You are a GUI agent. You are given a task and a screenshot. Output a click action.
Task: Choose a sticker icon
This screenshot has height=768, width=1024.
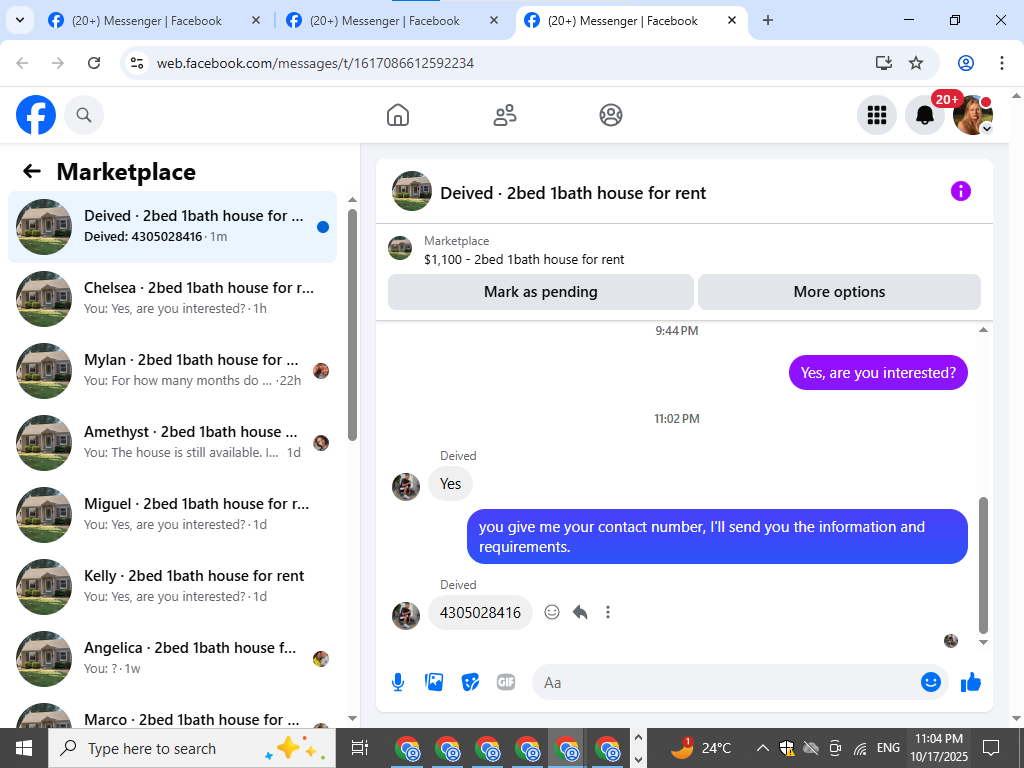[470, 682]
